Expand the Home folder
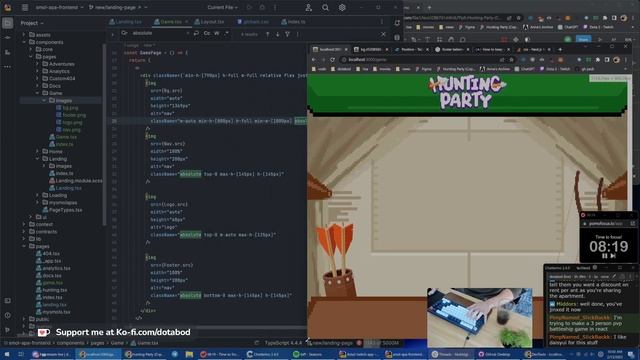The height and width of the screenshot is (360, 640). coord(37,151)
